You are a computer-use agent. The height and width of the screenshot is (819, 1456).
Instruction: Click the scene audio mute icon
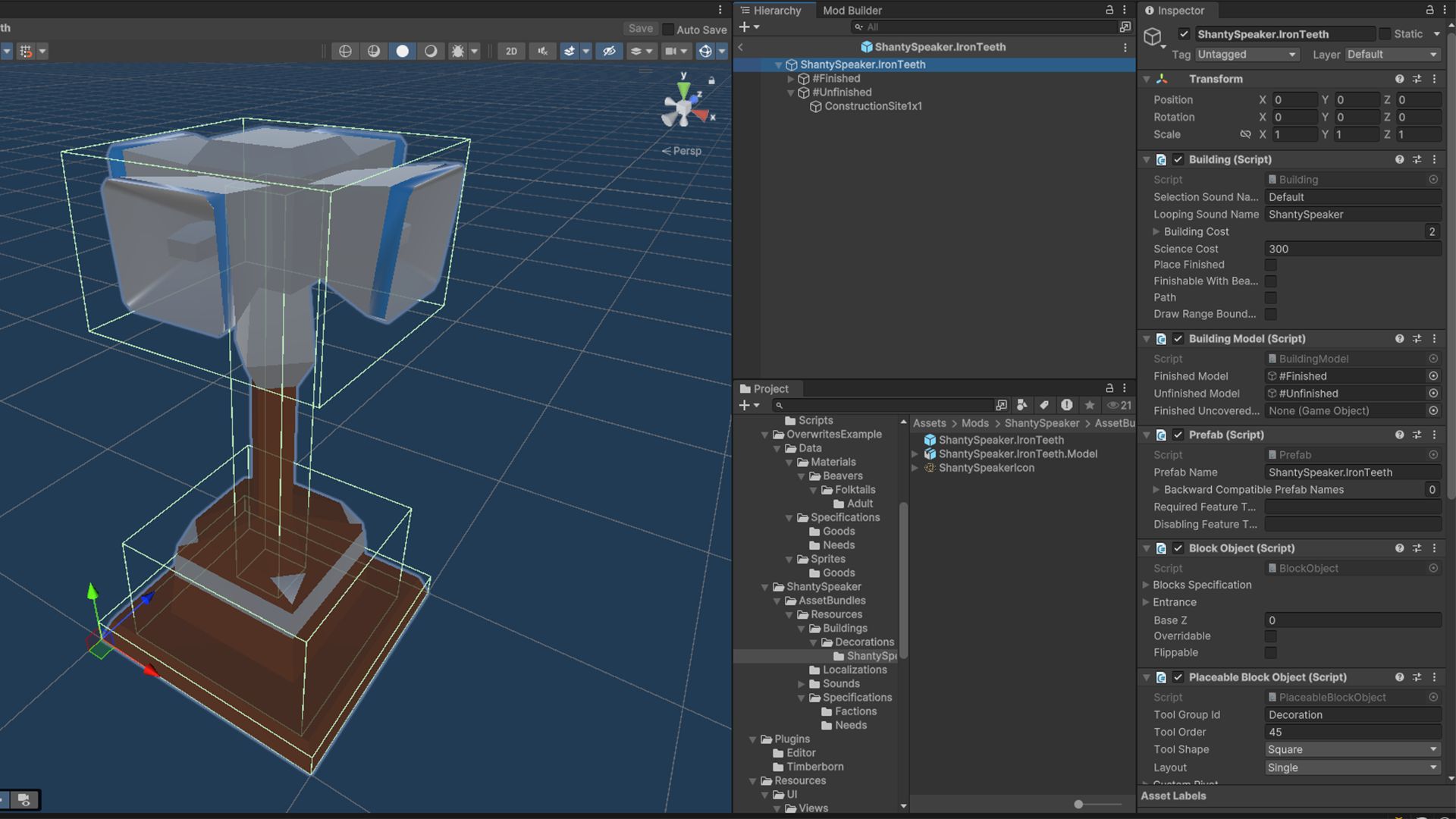(x=542, y=51)
